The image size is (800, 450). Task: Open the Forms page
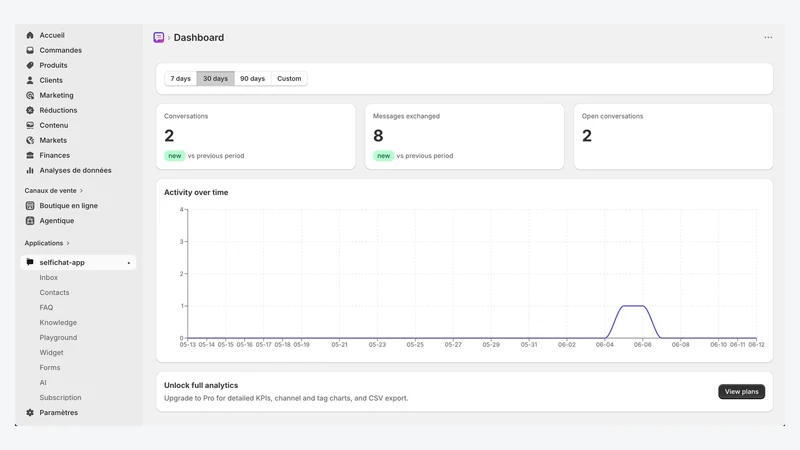pyautogui.click(x=50, y=367)
